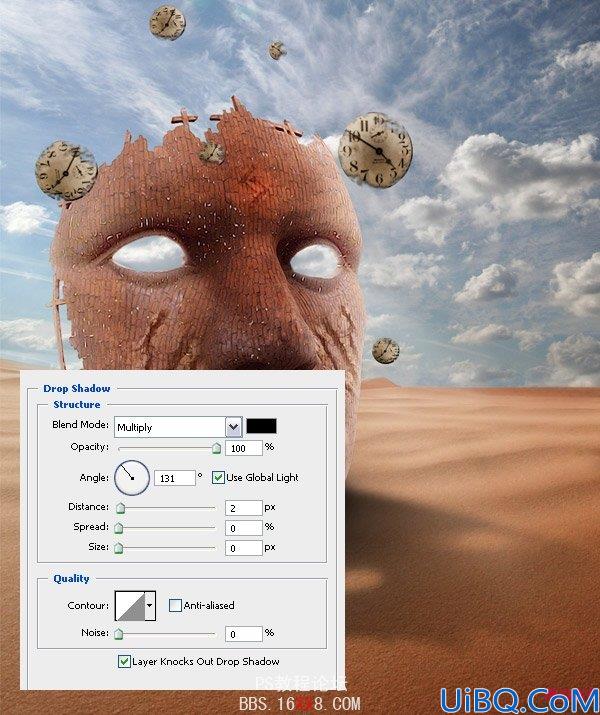Click the Blend Mode dropdown arrow button

(233, 427)
